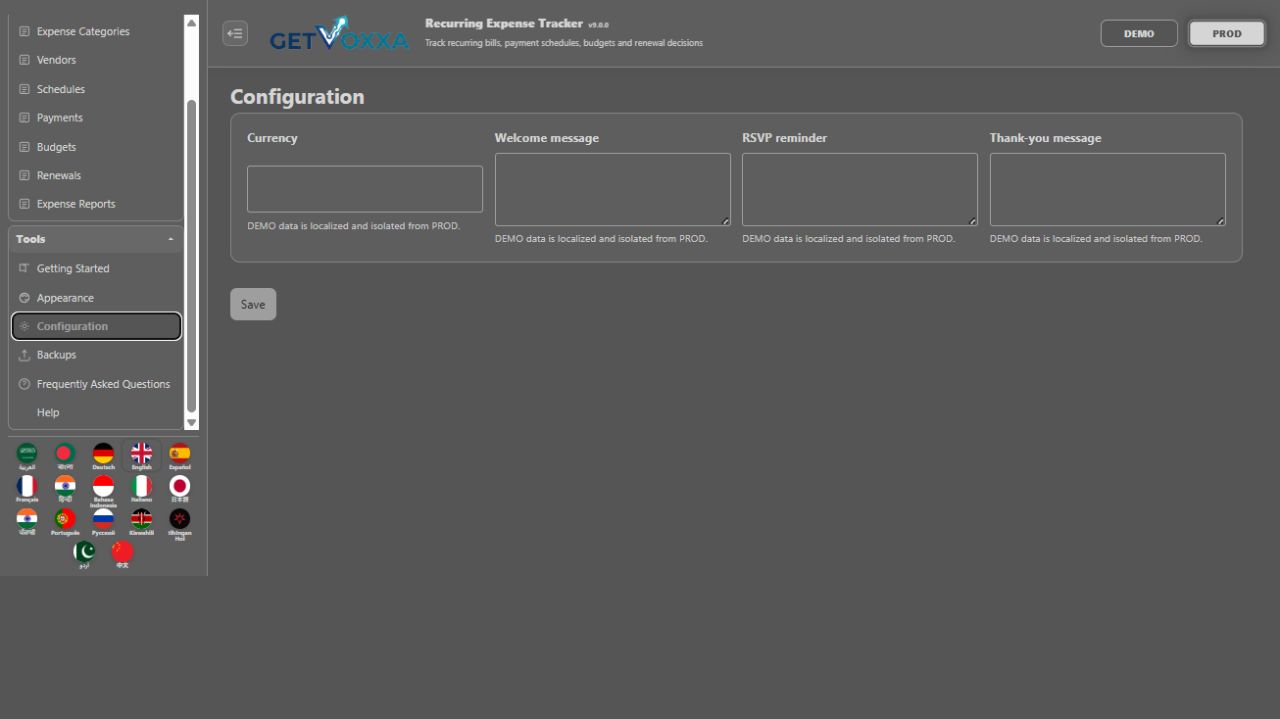Click the Save button
This screenshot has width=1280, height=719.
253,304
